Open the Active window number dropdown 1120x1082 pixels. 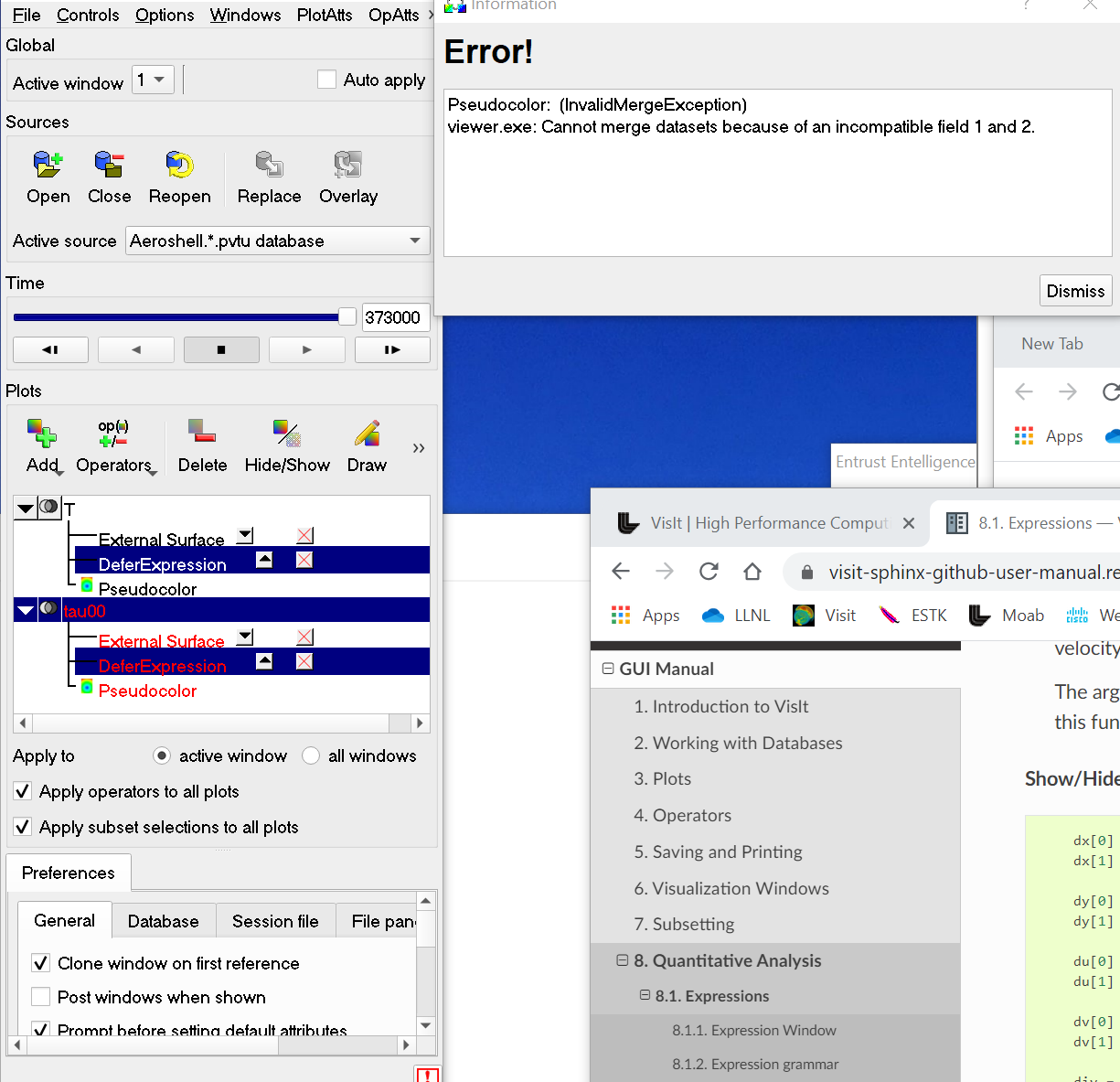click(154, 80)
